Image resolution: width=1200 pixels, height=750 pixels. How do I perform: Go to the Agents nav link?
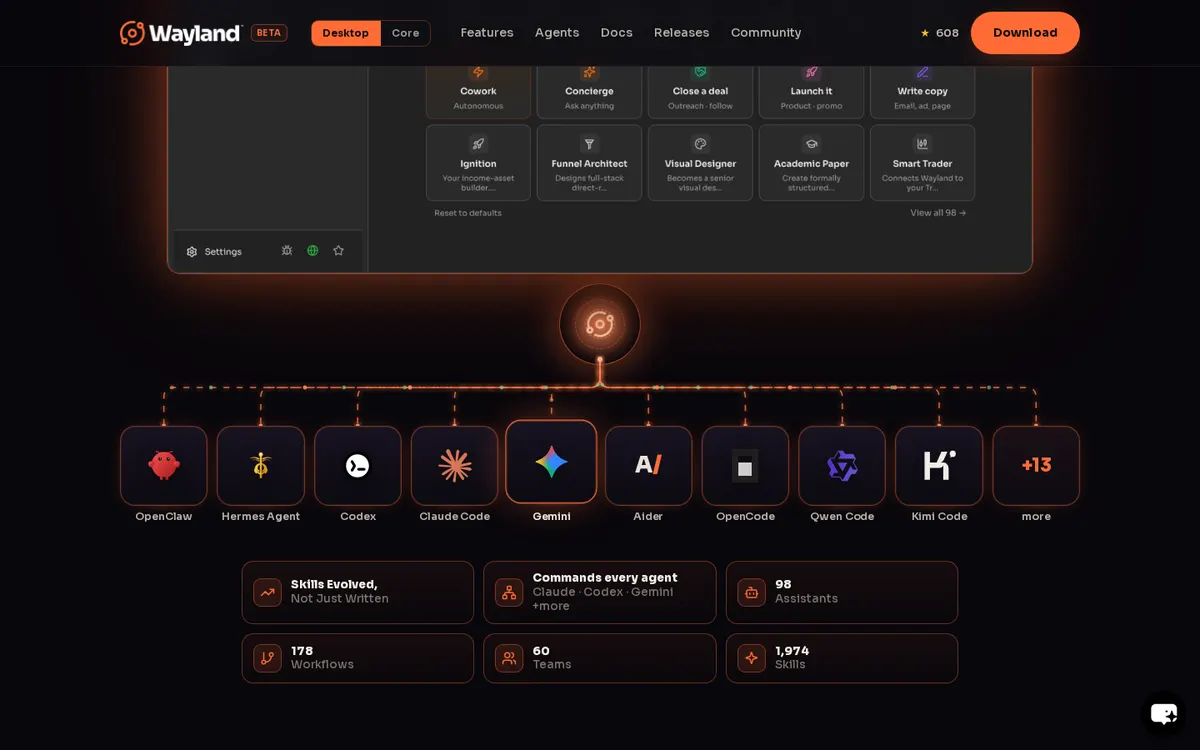(557, 33)
